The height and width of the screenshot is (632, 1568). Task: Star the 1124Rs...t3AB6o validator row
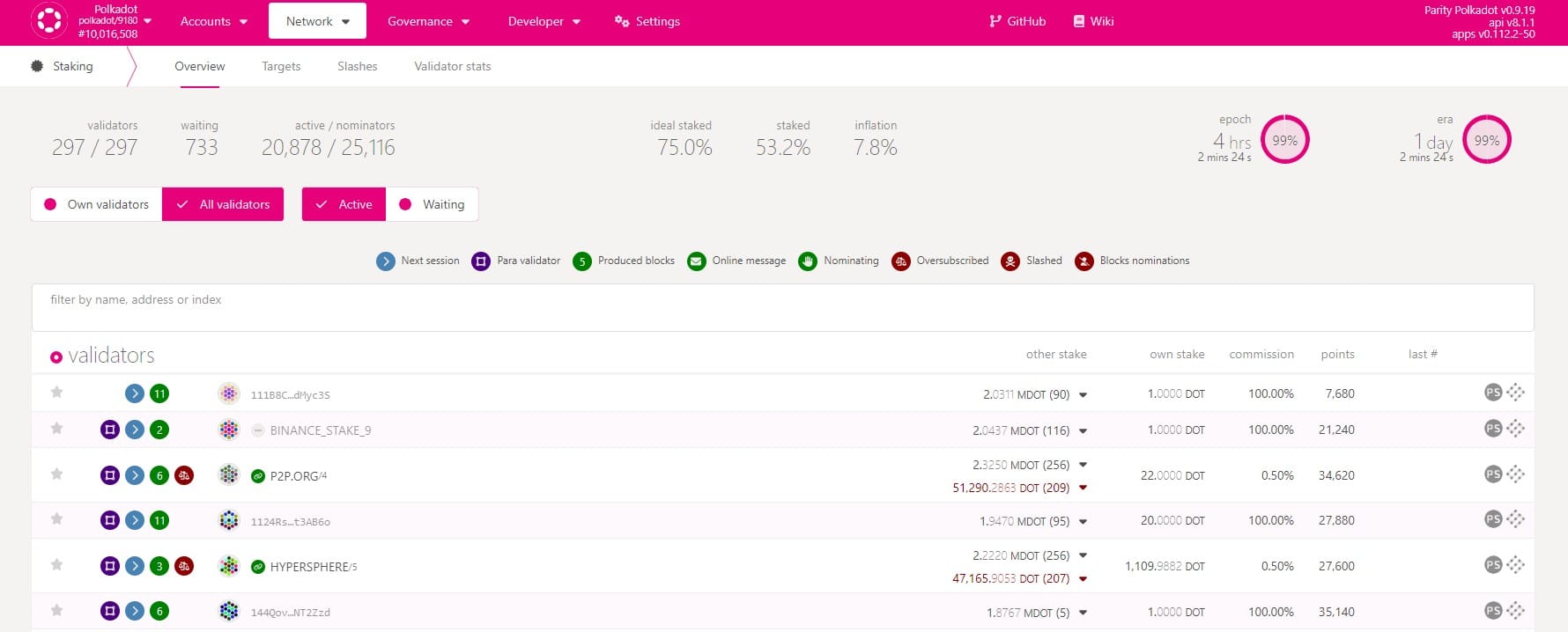56,519
